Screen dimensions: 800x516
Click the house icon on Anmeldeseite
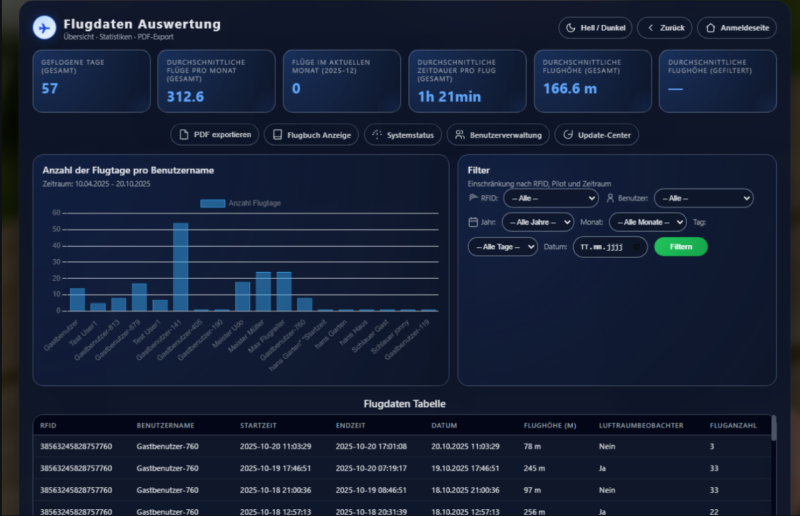[x=709, y=28]
